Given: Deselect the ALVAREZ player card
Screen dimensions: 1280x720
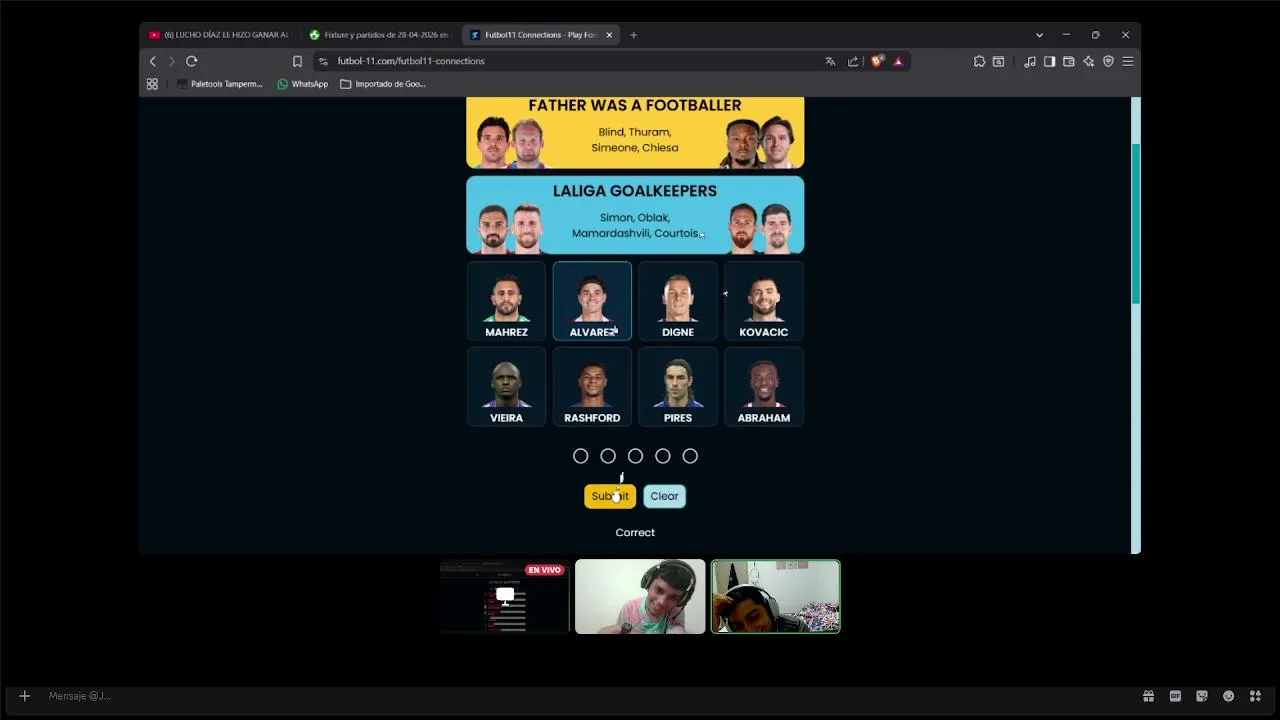Looking at the screenshot, I should tap(592, 301).
